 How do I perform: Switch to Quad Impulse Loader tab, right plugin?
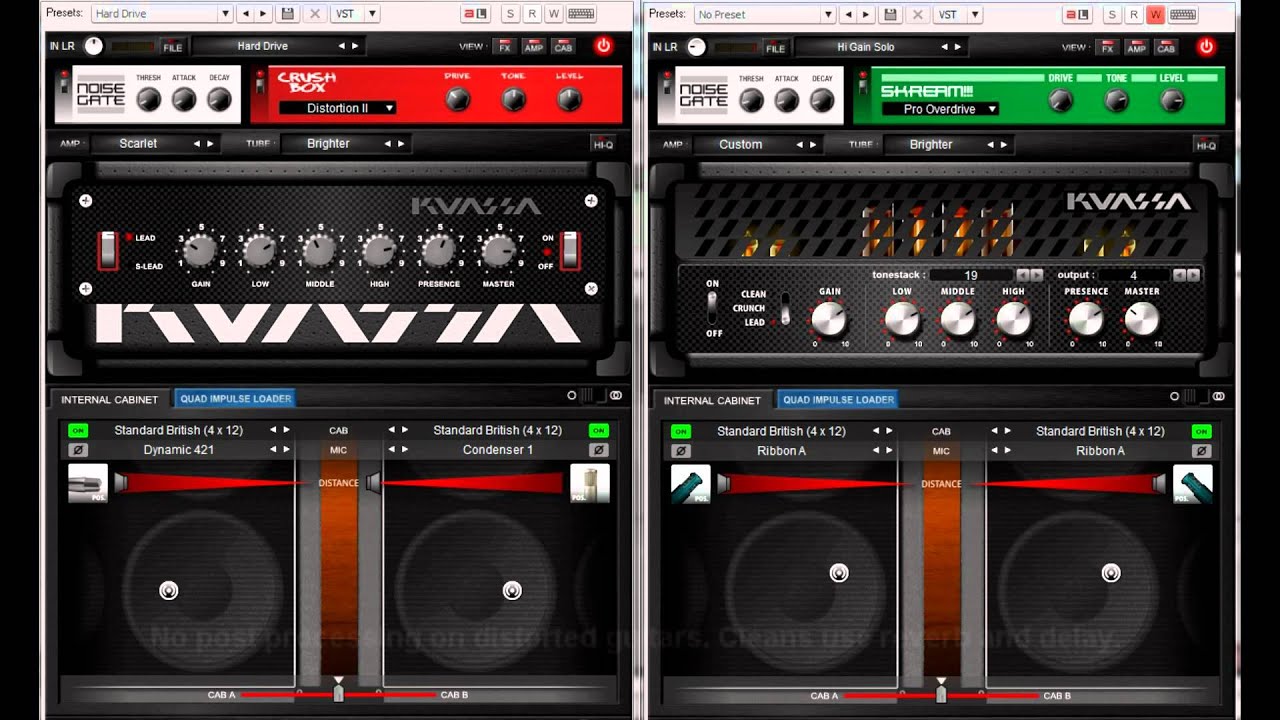point(838,399)
